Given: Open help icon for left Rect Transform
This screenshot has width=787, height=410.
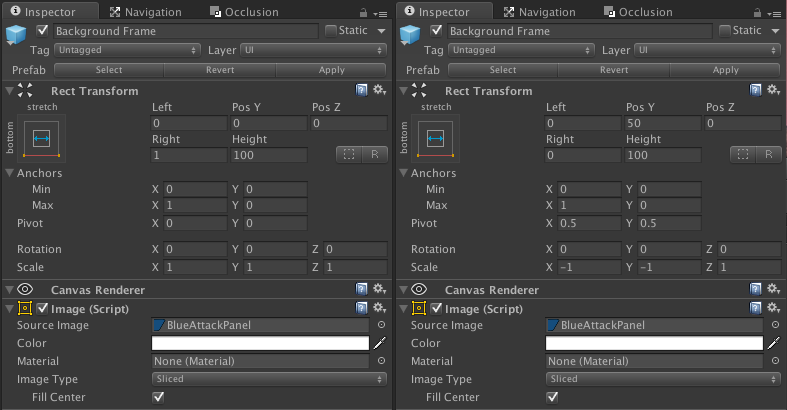Looking at the screenshot, I should [361, 90].
